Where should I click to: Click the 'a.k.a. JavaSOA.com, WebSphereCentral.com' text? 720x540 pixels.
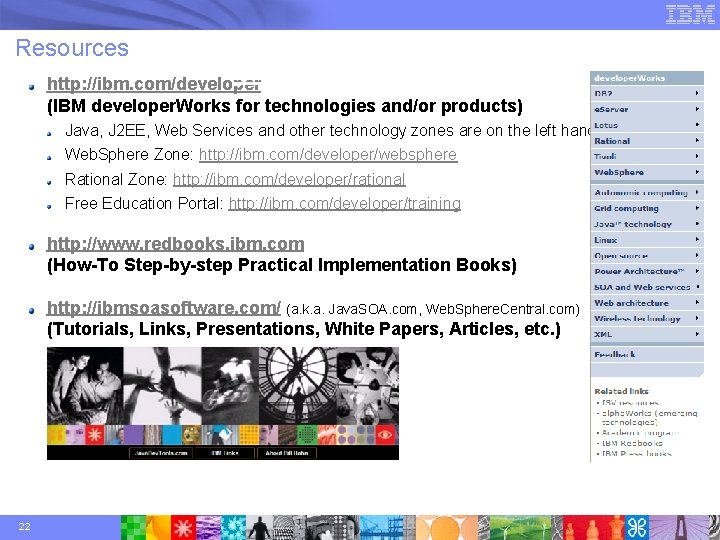pos(433,309)
